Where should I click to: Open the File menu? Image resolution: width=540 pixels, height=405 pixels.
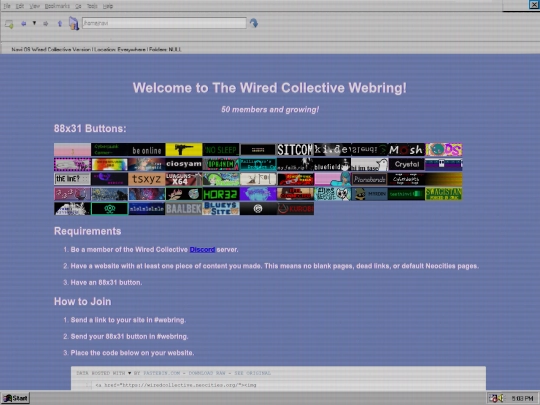[x=7, y=6]
